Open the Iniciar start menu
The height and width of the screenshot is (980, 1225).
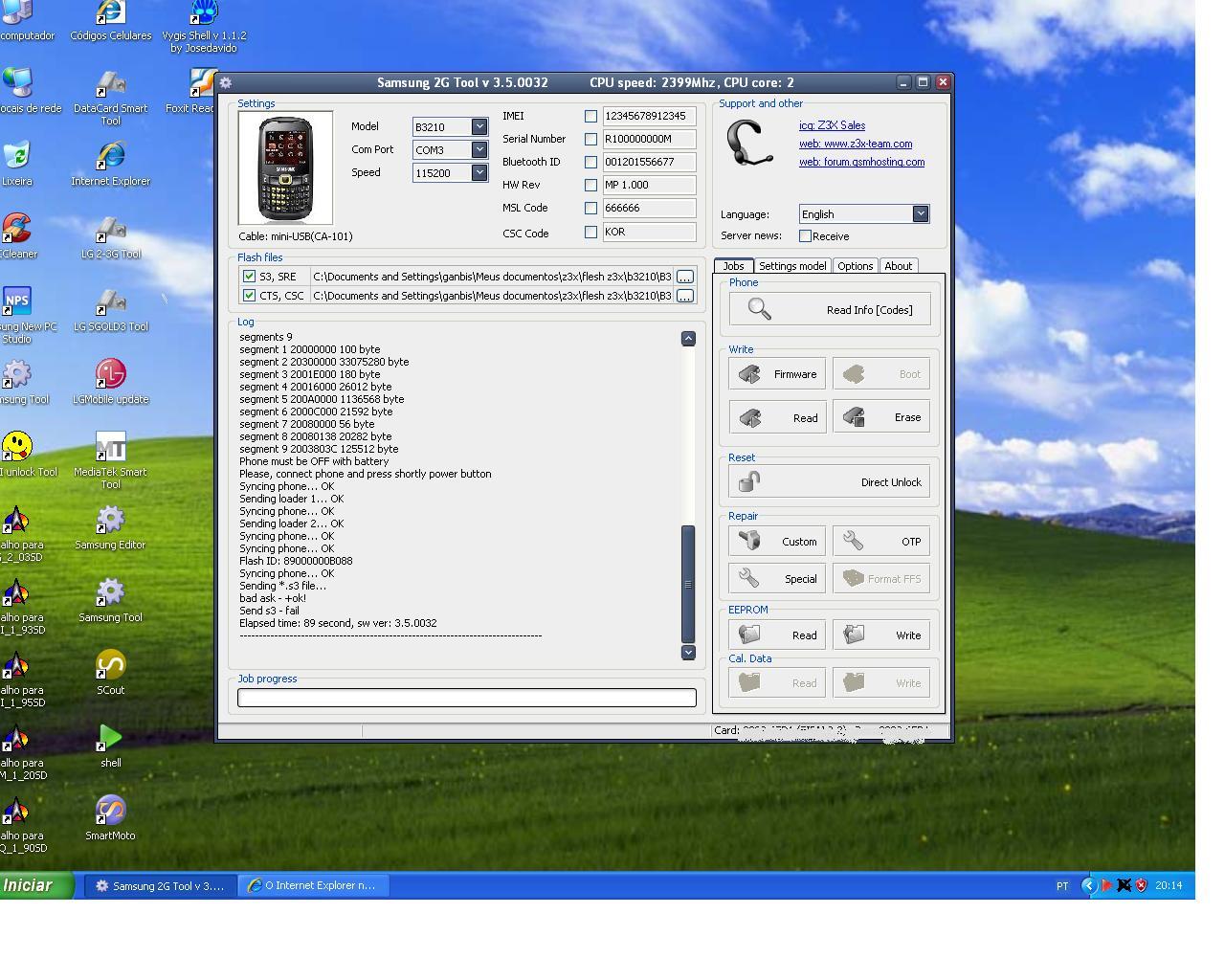36,885
